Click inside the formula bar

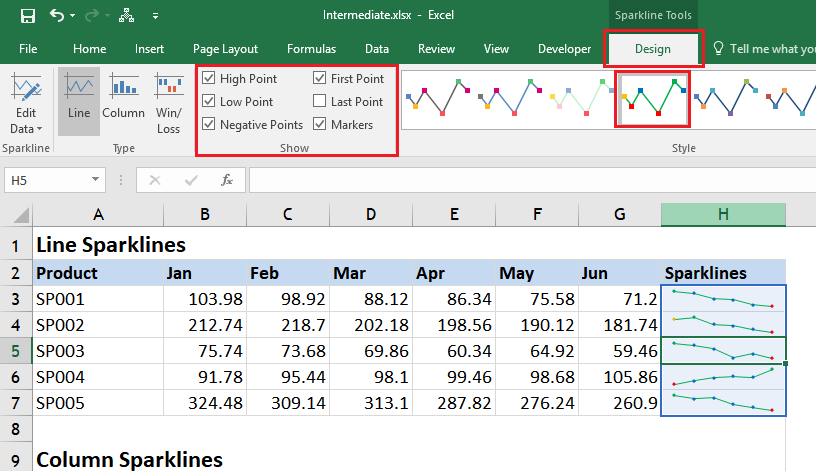click(532, 180)
